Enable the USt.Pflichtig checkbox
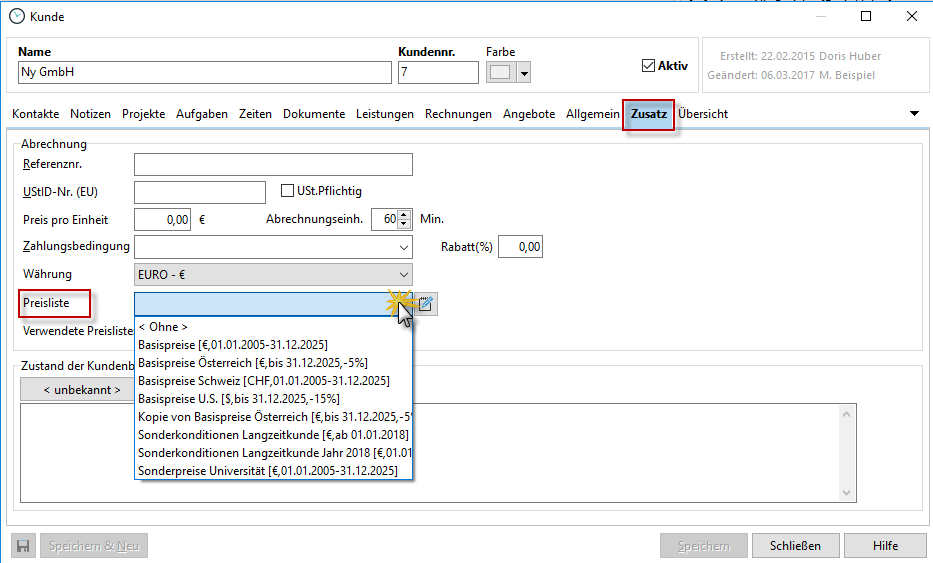This screenshot has height=563, width=933. pos(288,191)
